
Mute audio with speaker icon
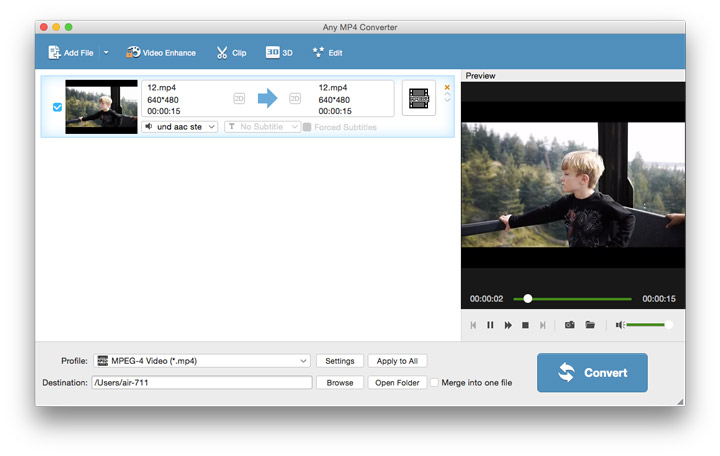[620, 325]
